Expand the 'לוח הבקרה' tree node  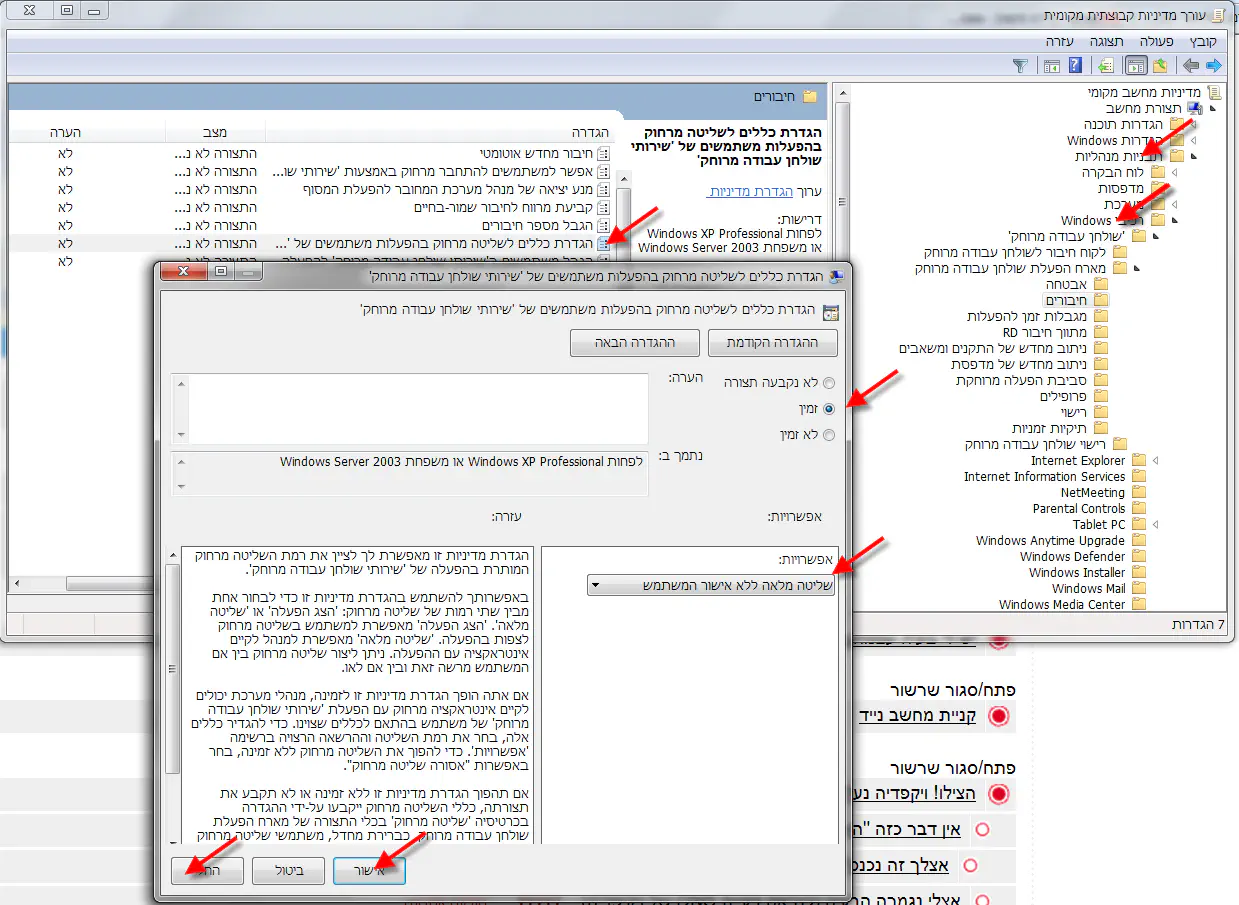(1174, 172)
